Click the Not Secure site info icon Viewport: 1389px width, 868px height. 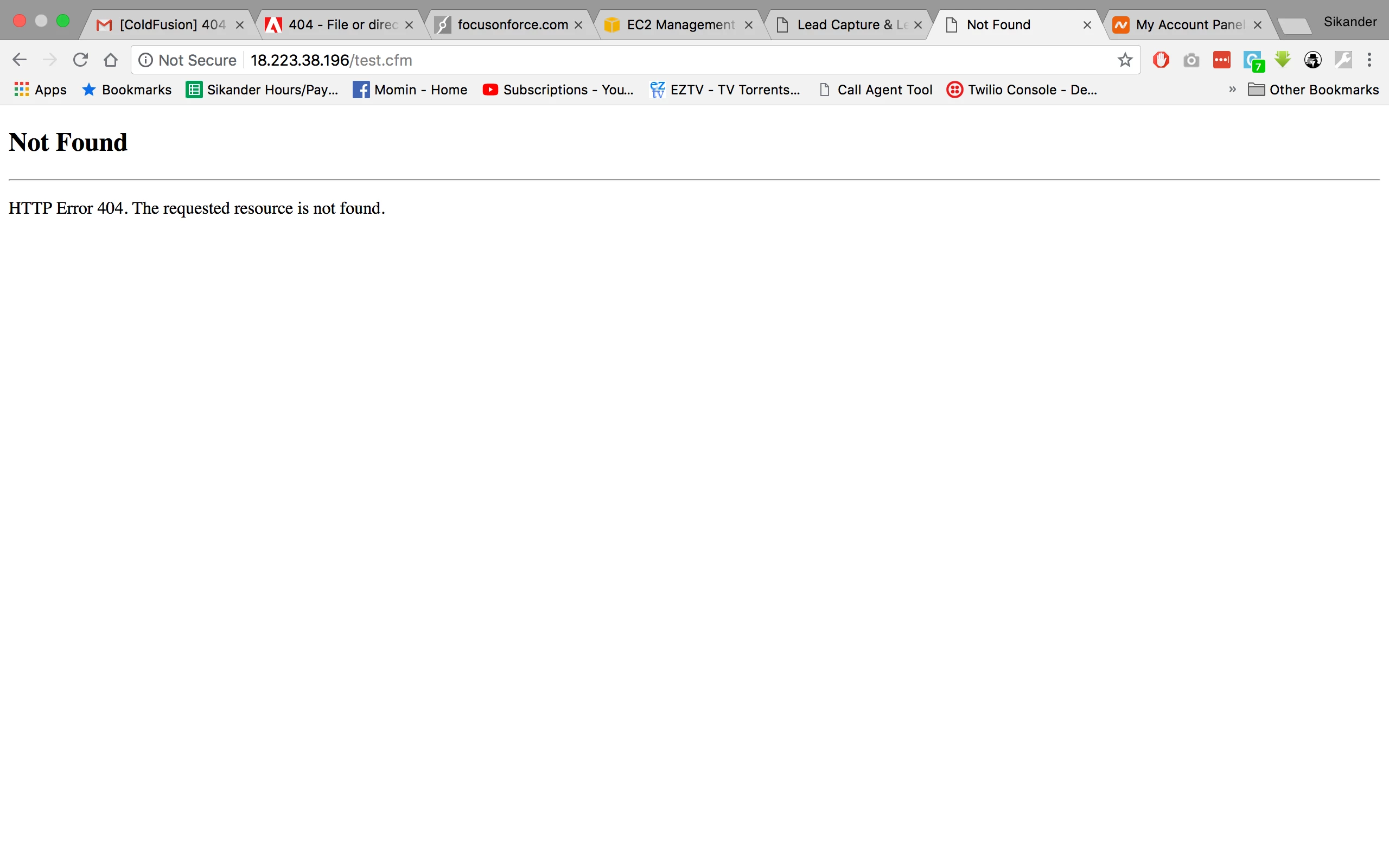click(146, 60)
